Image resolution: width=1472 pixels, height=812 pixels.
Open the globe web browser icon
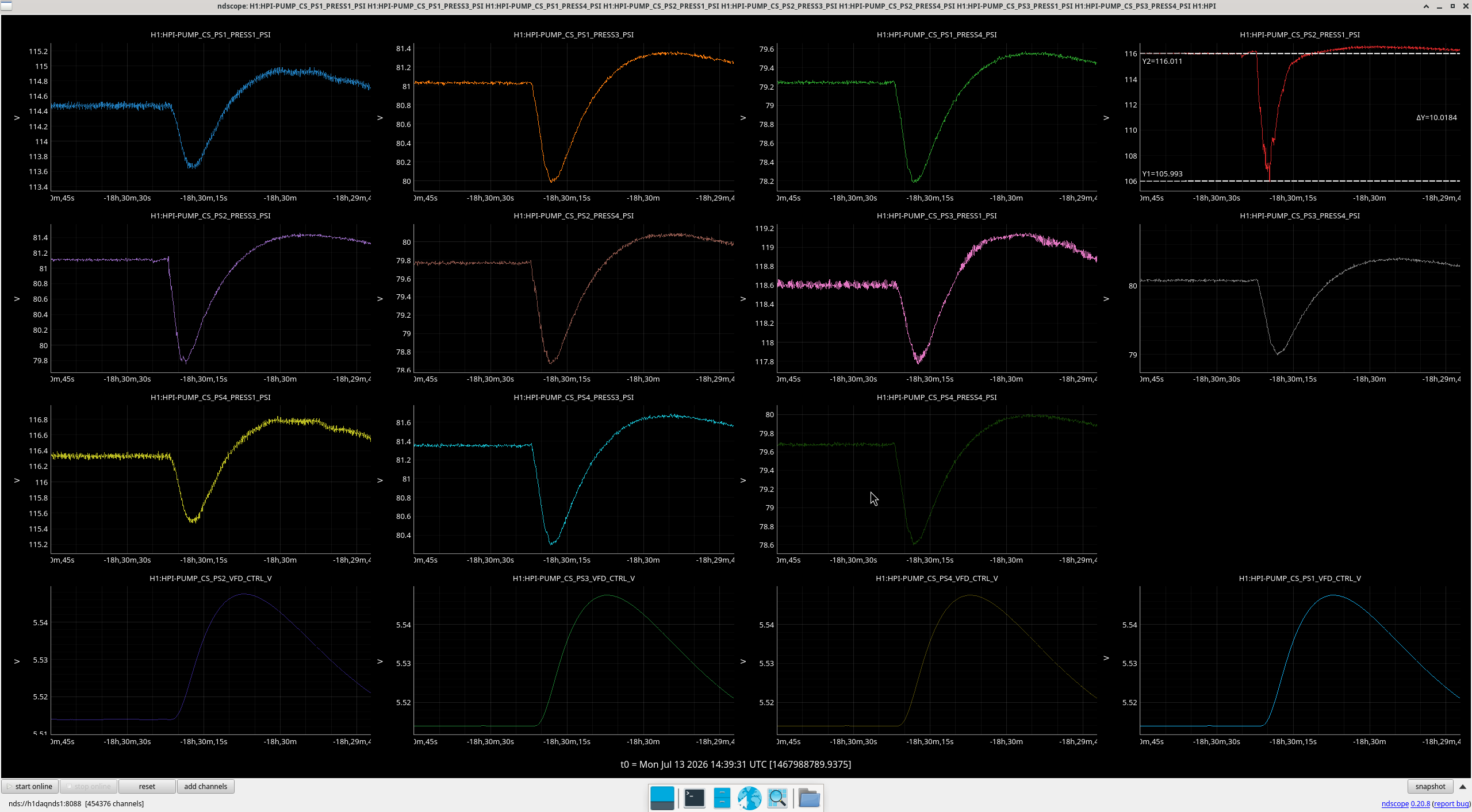coord(749,798)
